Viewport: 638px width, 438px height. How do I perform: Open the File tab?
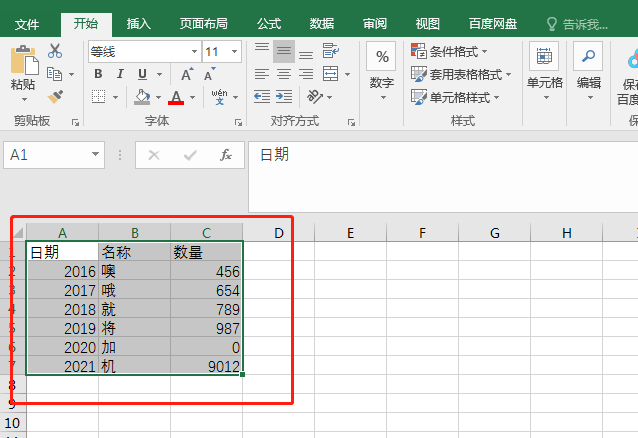click(27, 24)
